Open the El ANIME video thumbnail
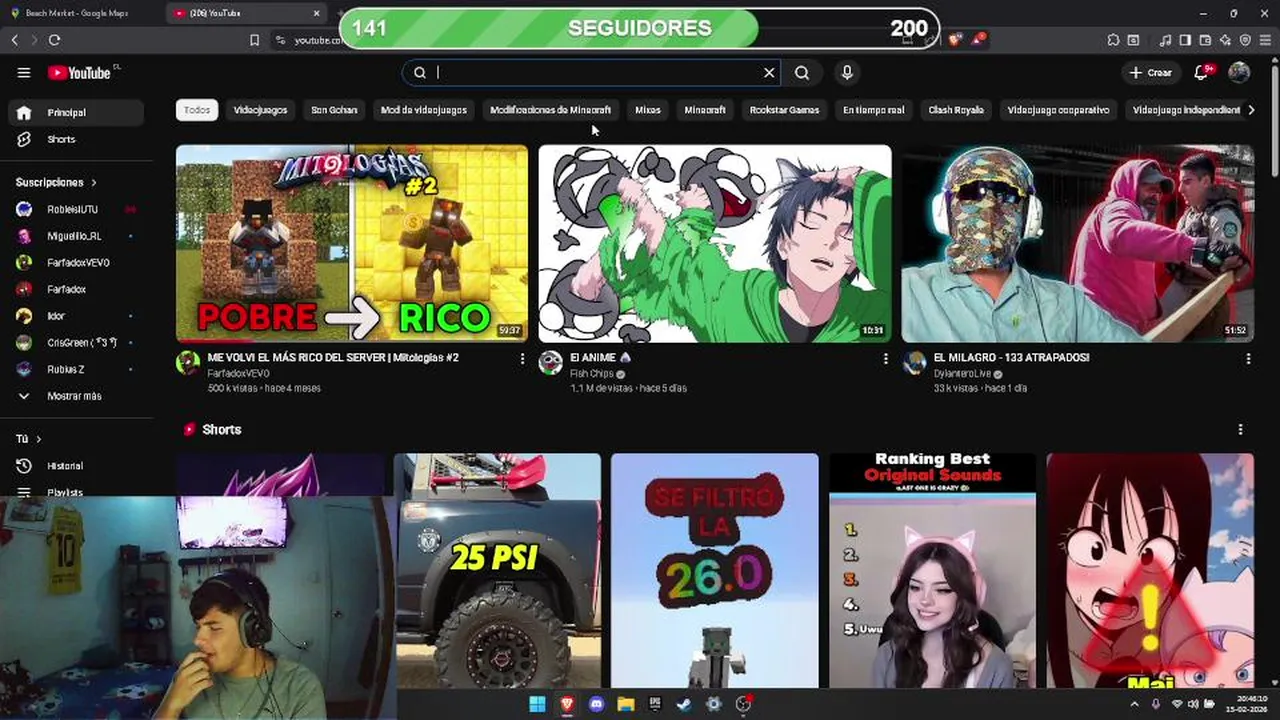The image size is (1280, 720). tap(715, 244)
